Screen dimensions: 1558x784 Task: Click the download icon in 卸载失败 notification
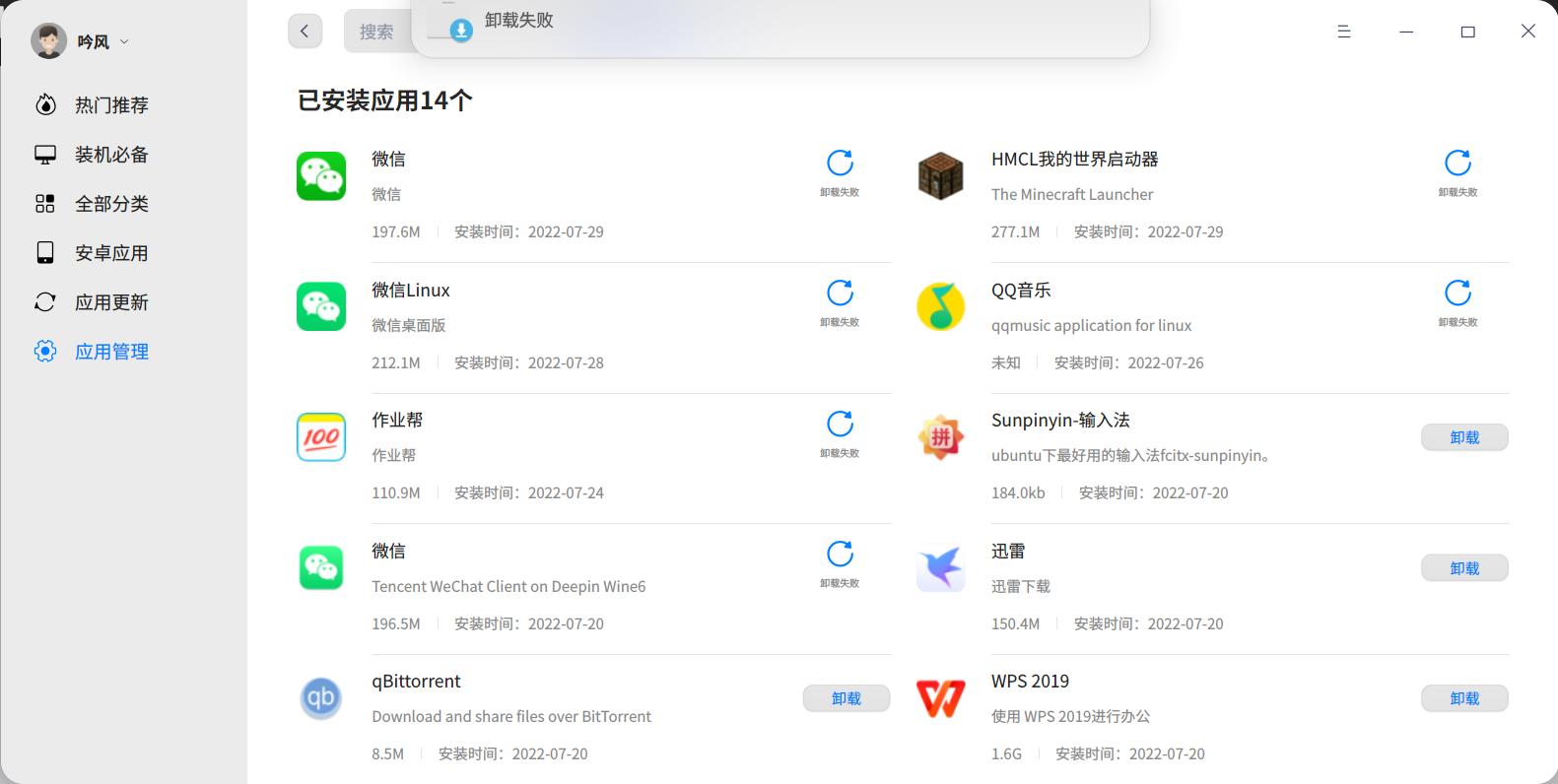pyautogui.click(x=461, y=31)
